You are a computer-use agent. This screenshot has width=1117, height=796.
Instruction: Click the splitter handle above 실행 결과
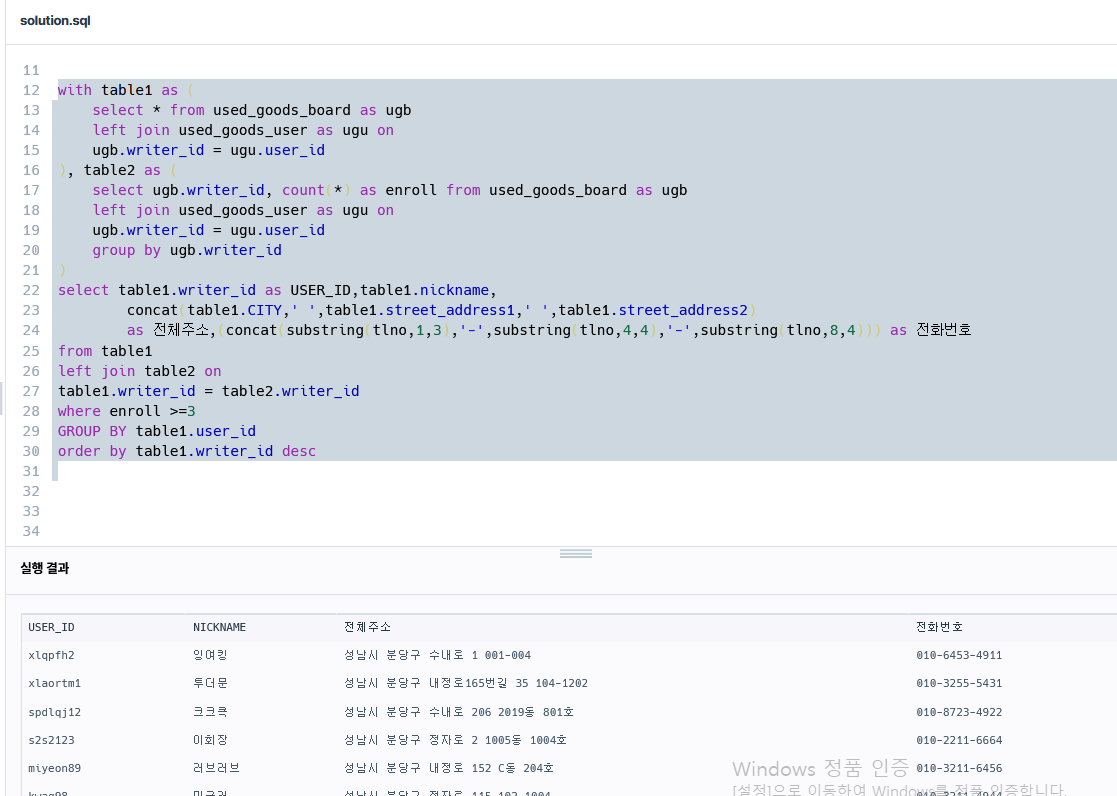(x=576, y=554)
